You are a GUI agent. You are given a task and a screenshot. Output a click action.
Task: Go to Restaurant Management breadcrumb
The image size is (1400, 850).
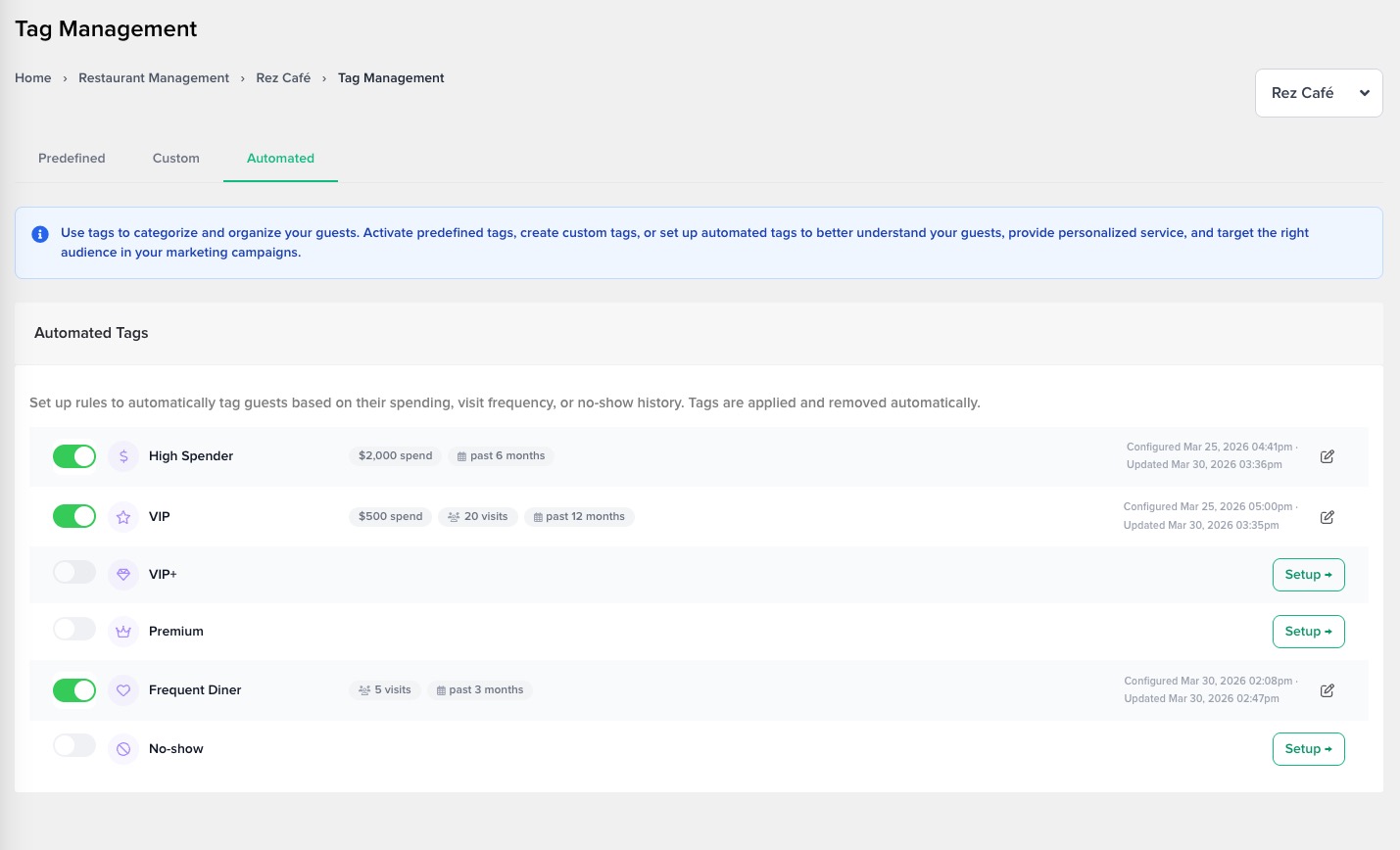point(154,78)
